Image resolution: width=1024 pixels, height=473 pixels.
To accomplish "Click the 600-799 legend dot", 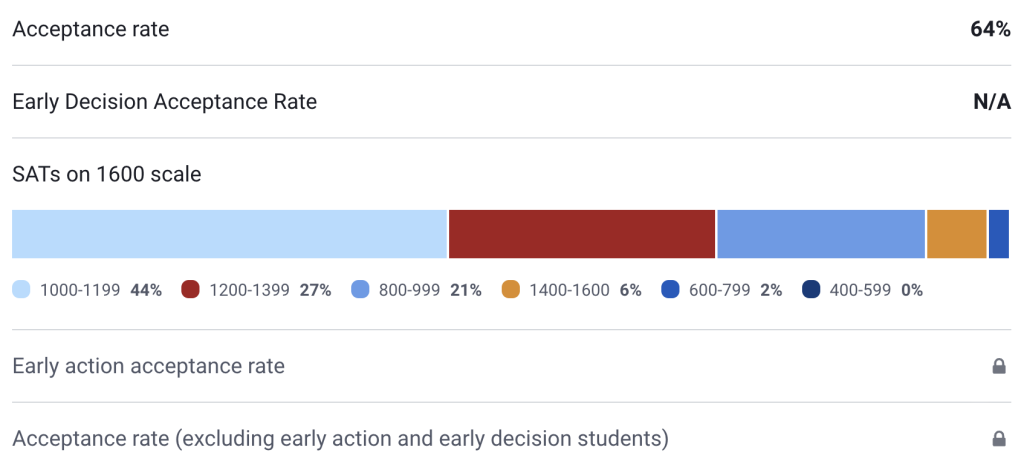I will pos(670,290).
